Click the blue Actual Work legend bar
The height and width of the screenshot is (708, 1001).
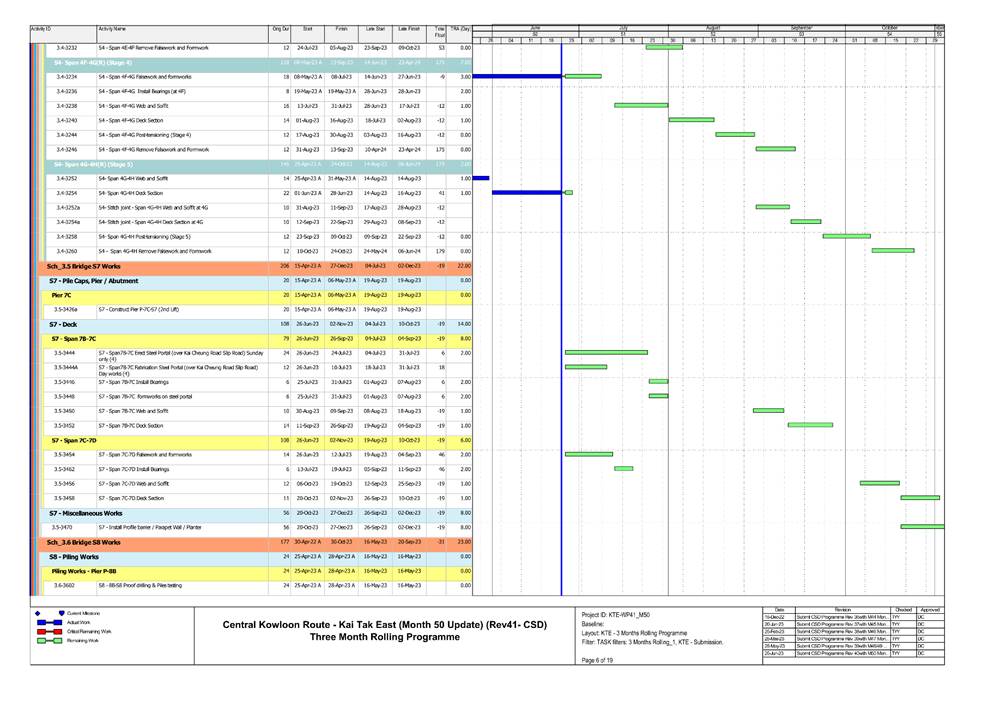click(49, 622)
